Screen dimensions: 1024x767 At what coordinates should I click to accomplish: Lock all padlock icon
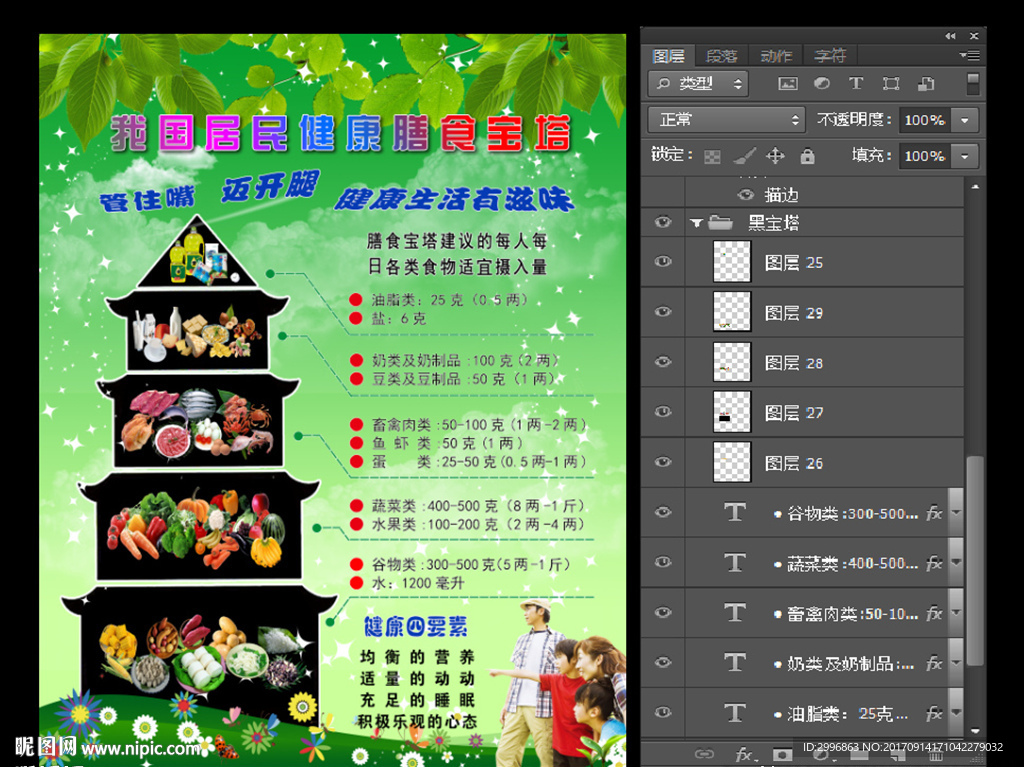point(807,155)
